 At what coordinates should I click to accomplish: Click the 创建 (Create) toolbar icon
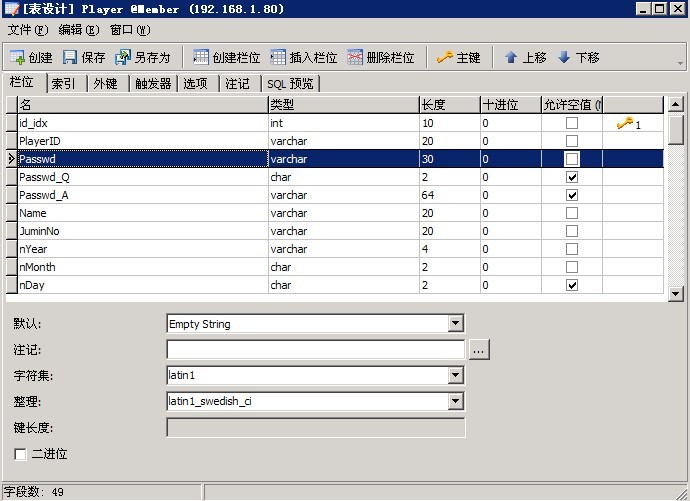tap(17, 58)
